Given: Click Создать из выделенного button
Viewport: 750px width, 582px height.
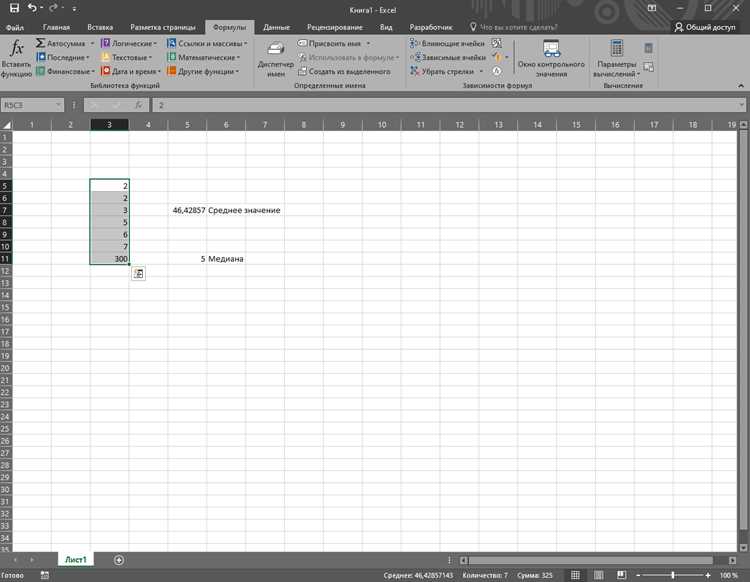Looking at the screenshot, I should click(x=344, y=72).
